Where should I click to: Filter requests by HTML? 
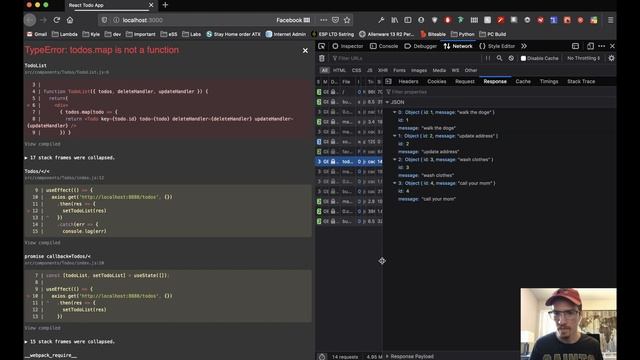point(339,70)
